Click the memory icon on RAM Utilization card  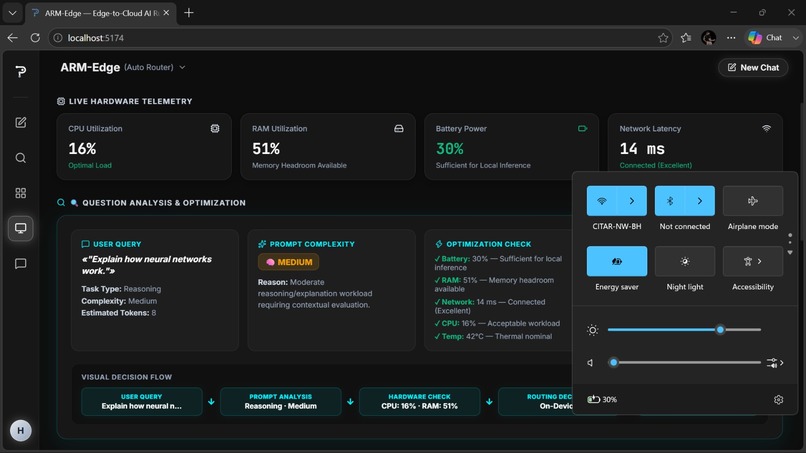click(x=398, y=129)
